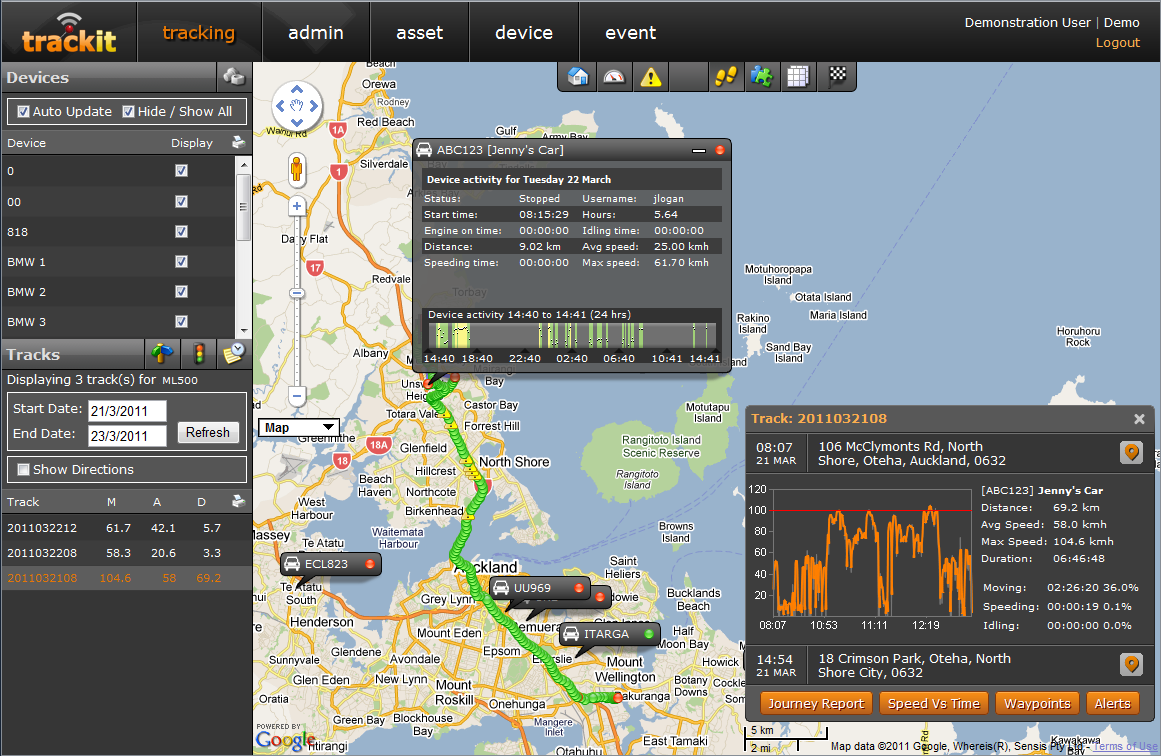Uncheck display for device 00
The width and height of the screenshot is (1161, 756).
pyautogui.click(x=181, y=201)
